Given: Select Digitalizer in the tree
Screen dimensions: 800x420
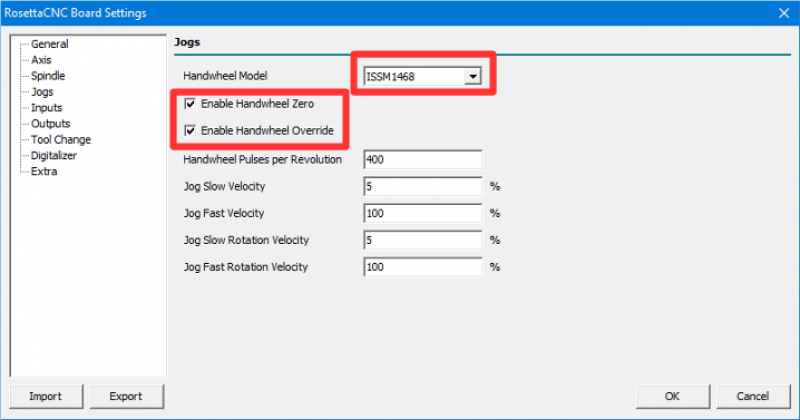Looking at the screenshot, I should 53,156.
